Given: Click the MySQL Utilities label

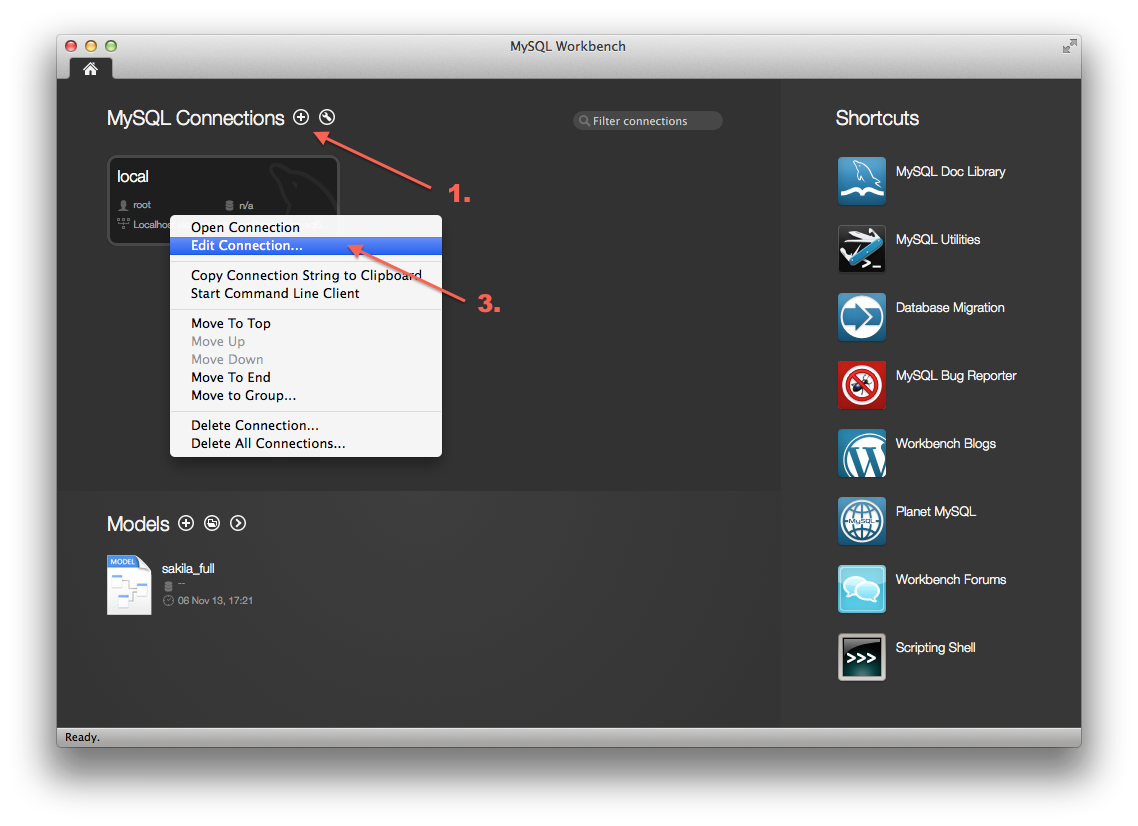Looking at the screenshot, I should pyautogui.click(x=938, y=240).
